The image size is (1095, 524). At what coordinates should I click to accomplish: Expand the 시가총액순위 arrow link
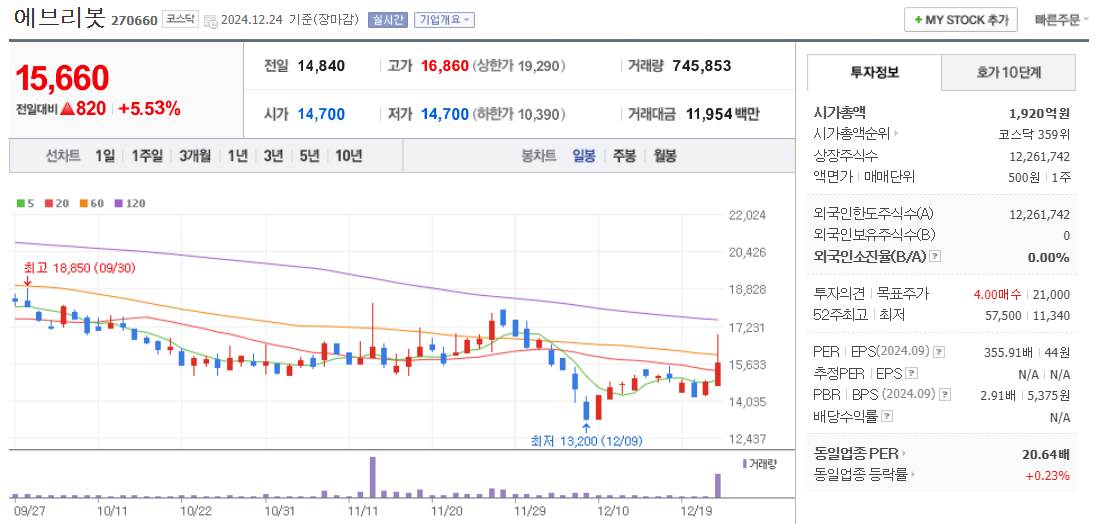click(x=896, y=133)
